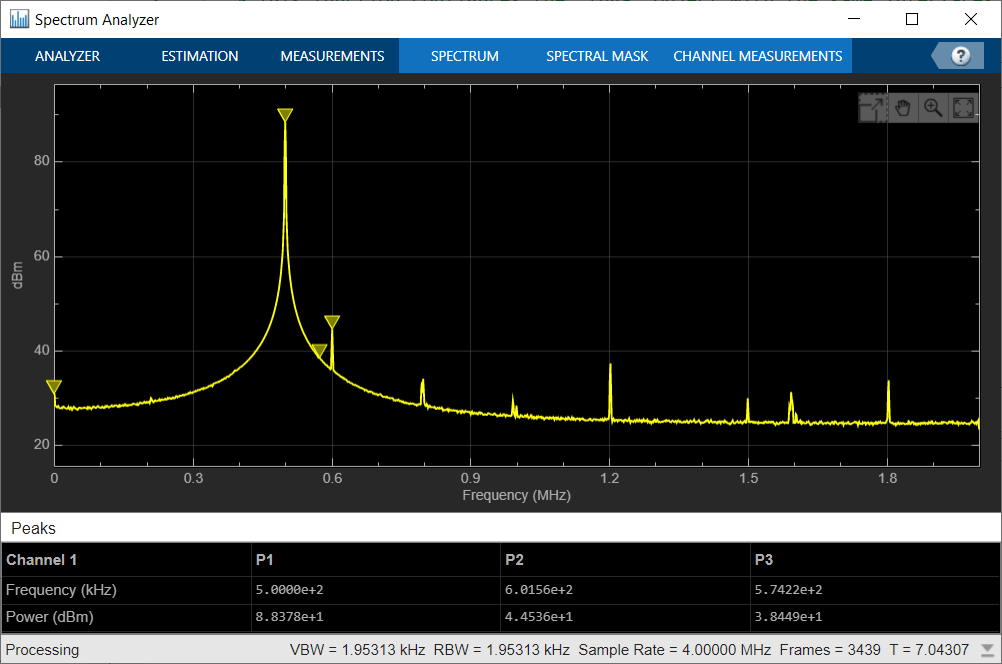Screen dimensions: 1002x664
Task: Select P1 power value 8.8378e+1
Action: (x=289, y=617)
